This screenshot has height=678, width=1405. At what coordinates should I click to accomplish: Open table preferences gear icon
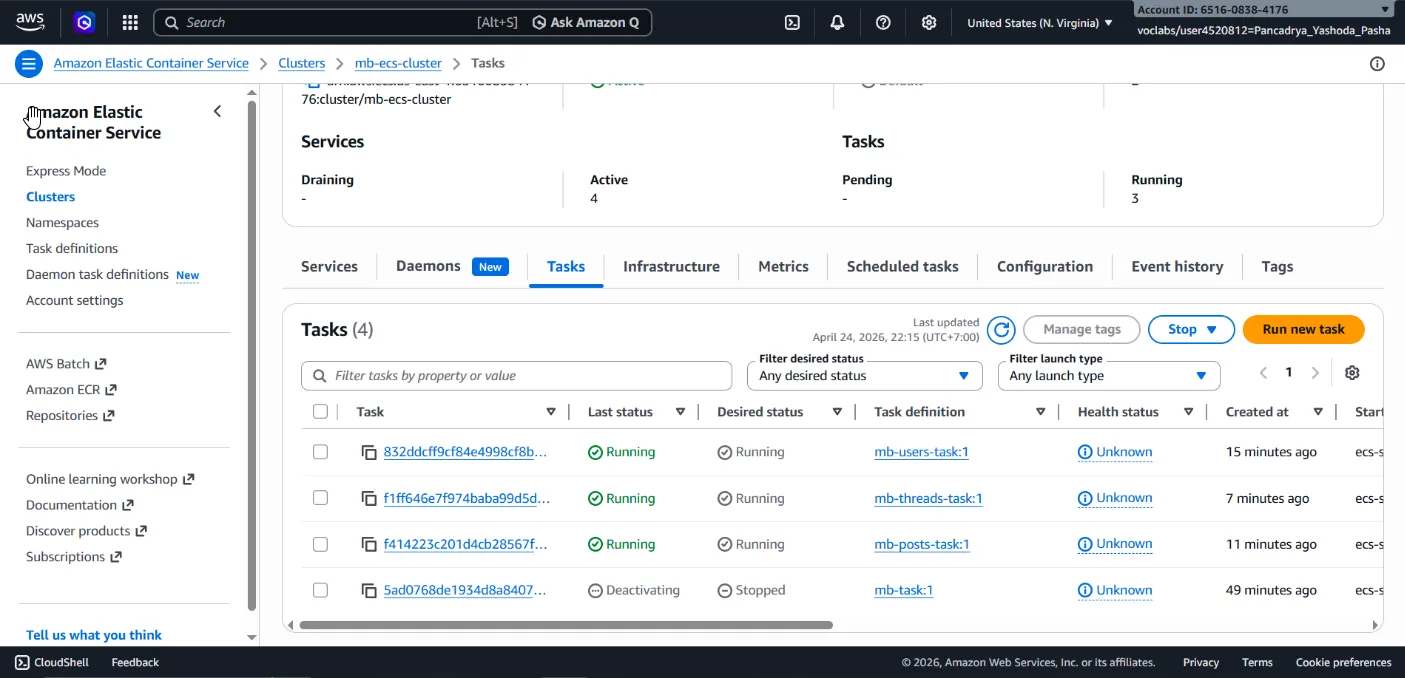pos(1352,373)
